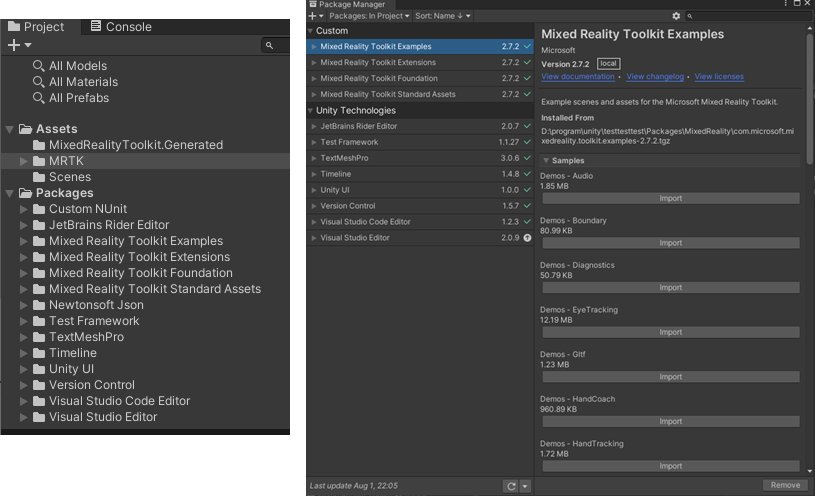Import the Demos - EyeTracking sample
This screenshot has width=815, height=496.
click(x=671, y=333)
